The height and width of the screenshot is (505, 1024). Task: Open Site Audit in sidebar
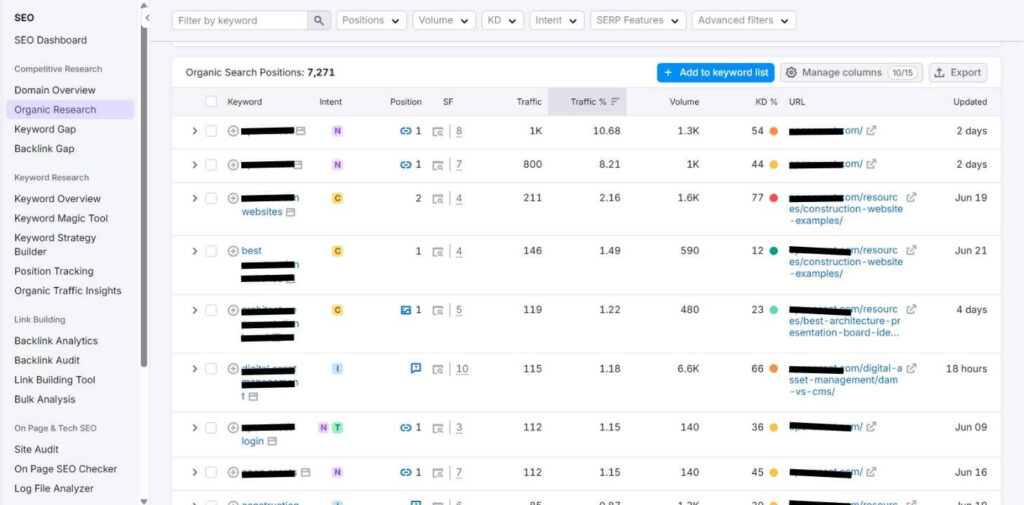[37, 449]
